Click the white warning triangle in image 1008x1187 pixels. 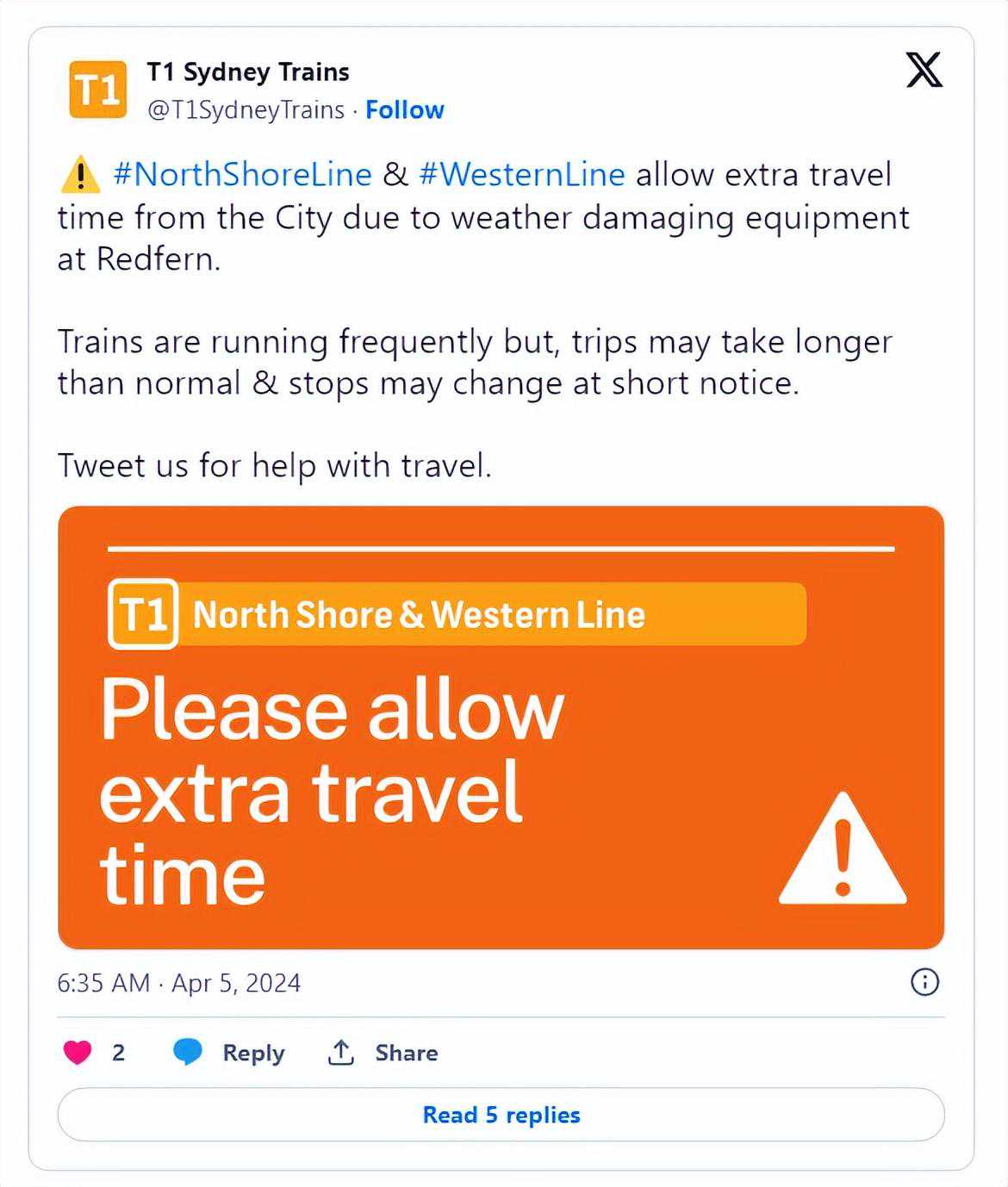coord(842,851)
